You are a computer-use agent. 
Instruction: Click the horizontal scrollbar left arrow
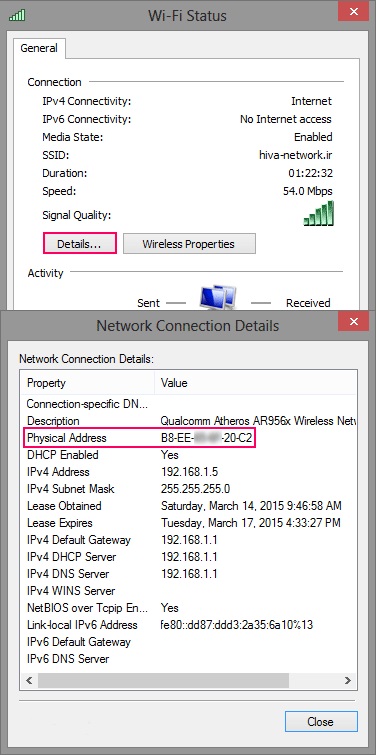click(x=28, y=680)
